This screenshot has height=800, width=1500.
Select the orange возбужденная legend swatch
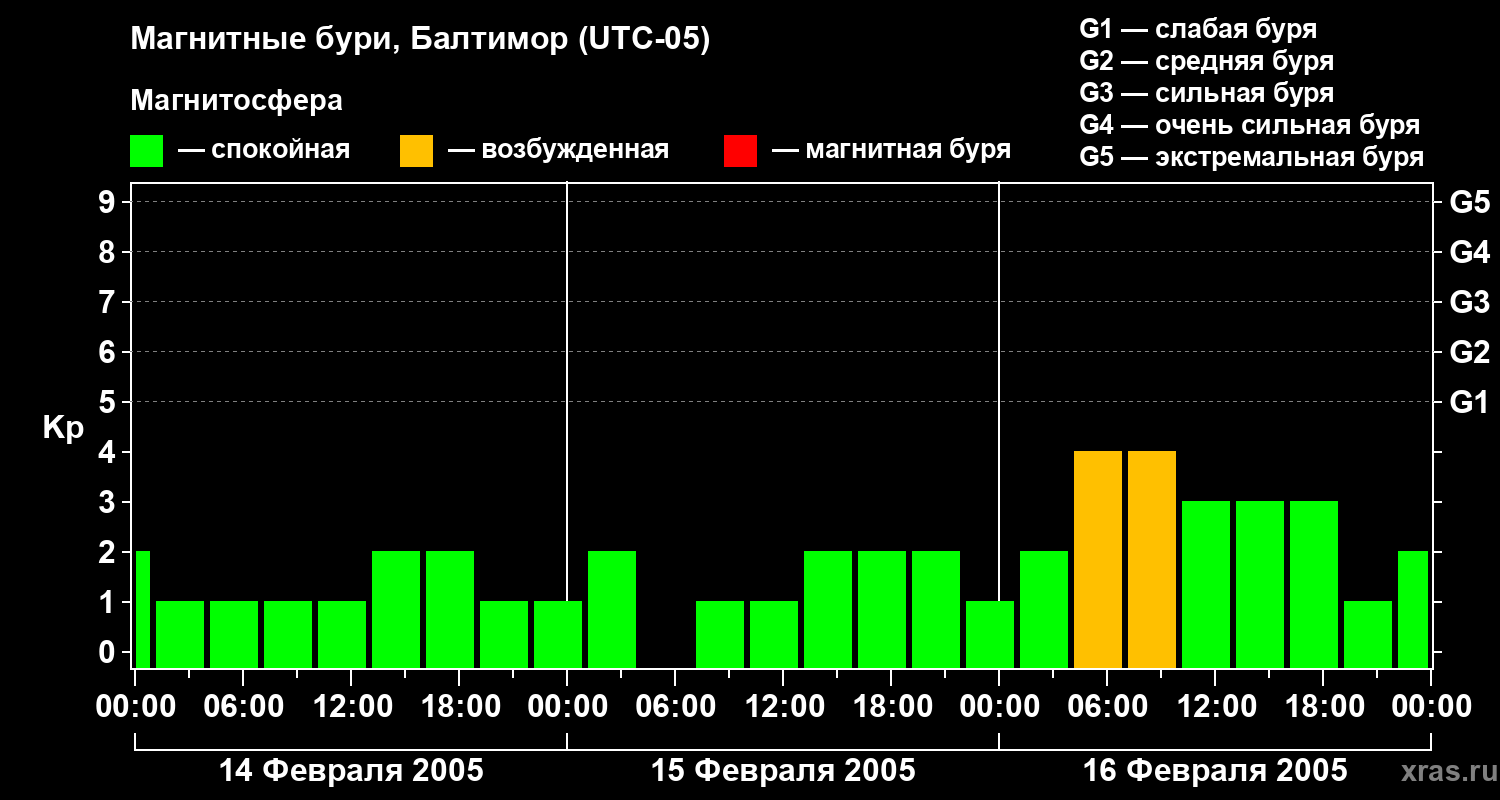pyautogui.click(x=416, y=151)
